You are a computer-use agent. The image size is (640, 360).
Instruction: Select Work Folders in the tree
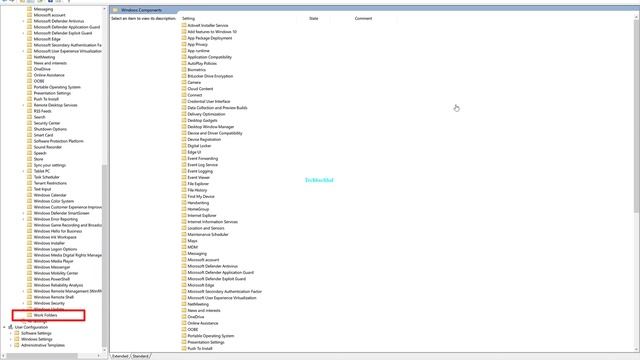(x=45, y=315)
